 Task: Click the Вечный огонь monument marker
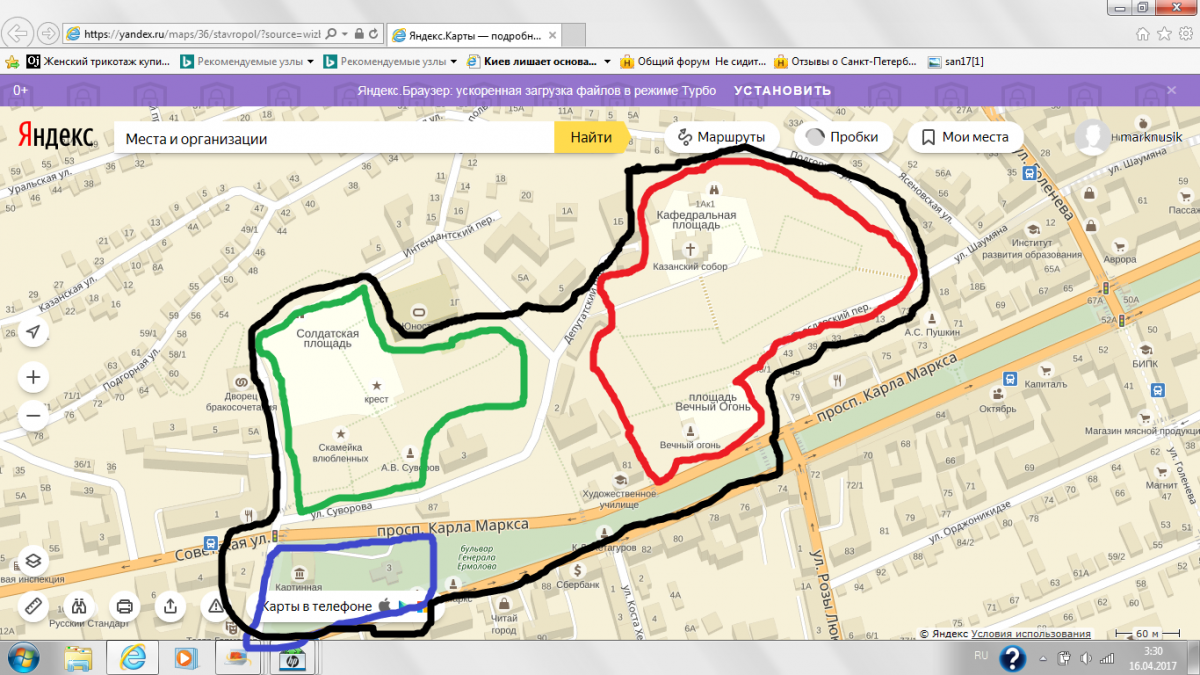pyautogui.click(x=689, y=429)
